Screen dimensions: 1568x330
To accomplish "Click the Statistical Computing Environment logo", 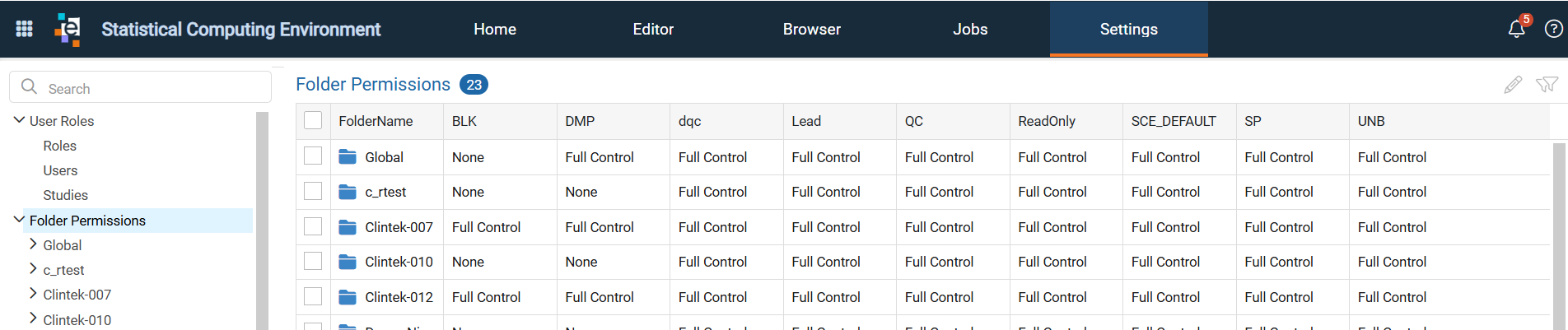I will pos(68,29).
